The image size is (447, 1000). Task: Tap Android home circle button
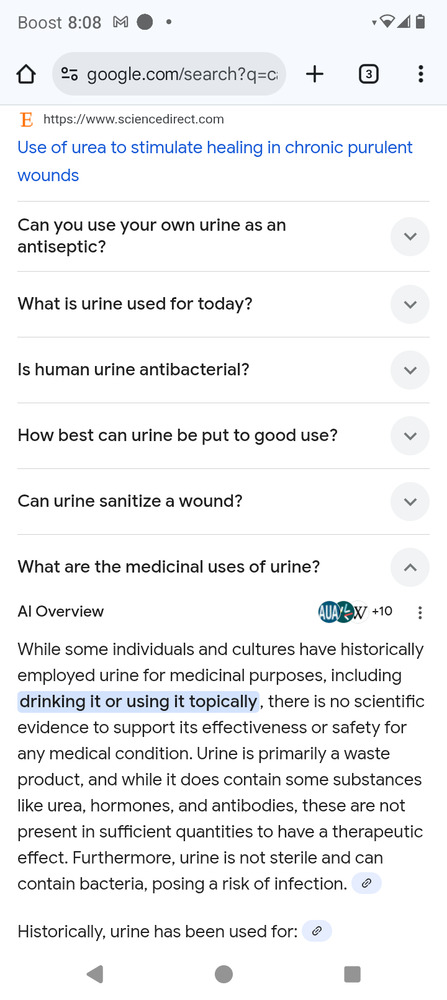pos(223,974)
